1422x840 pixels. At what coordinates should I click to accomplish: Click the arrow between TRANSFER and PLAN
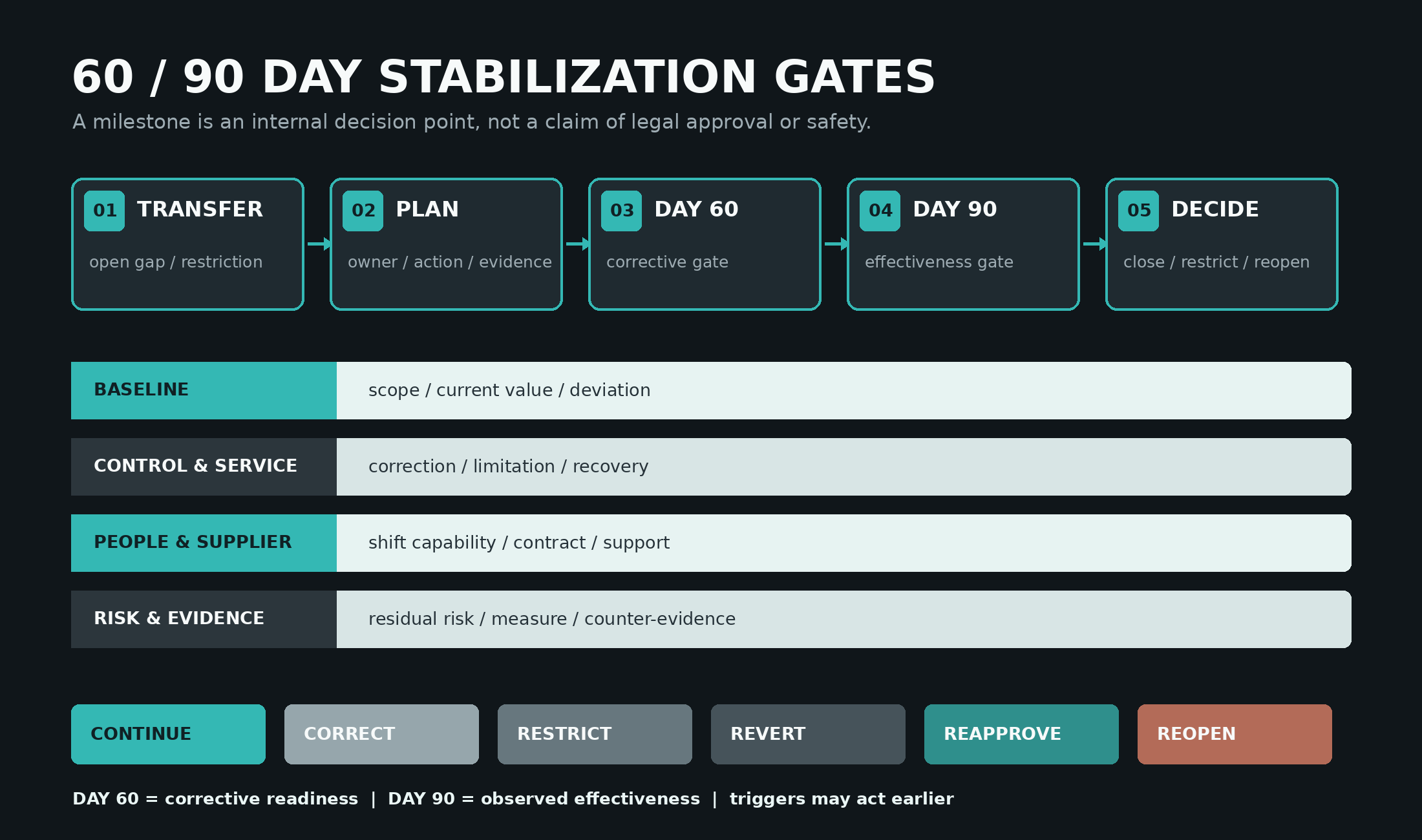(319, 244)
